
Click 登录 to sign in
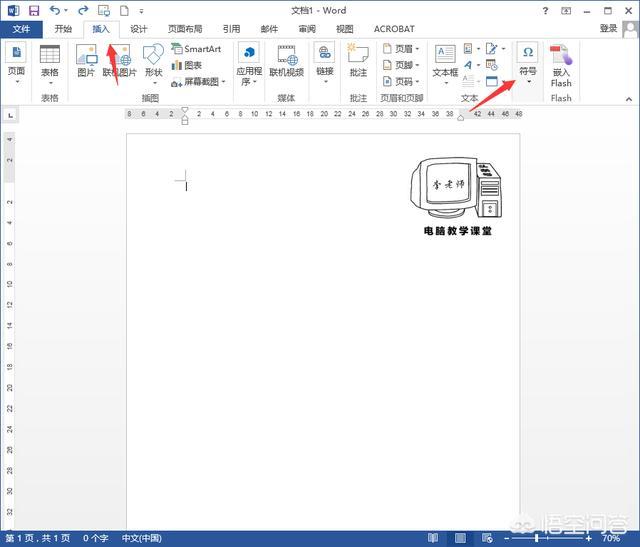tap(608, 29)
